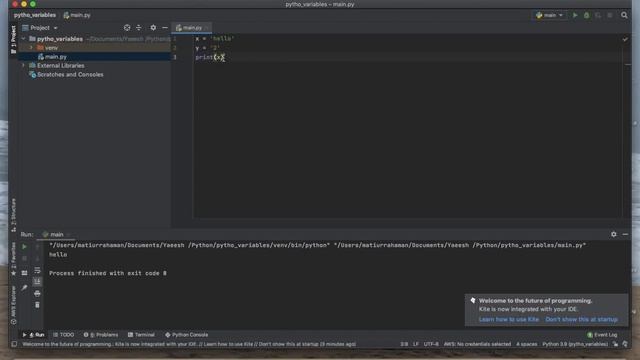Click line number 2 in gutter
The image size is (640, 360).
pos(174,48)
